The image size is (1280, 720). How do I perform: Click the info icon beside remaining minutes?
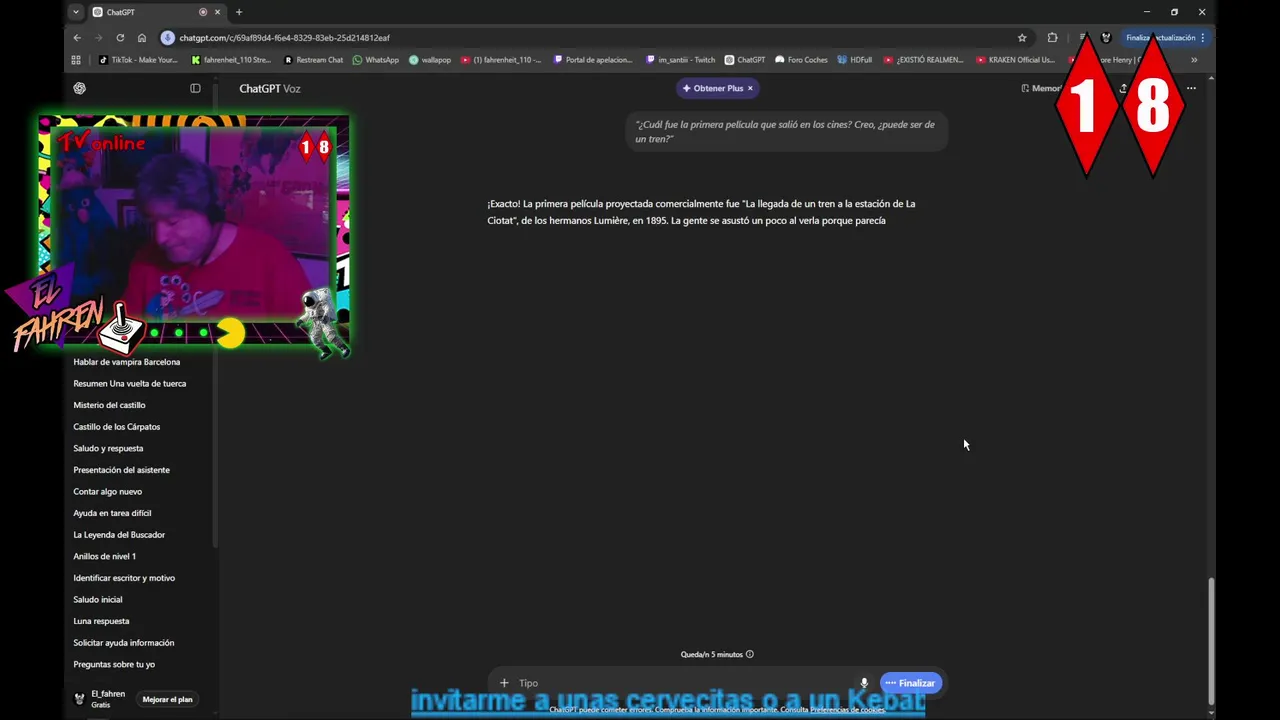(x=750, y=654)
